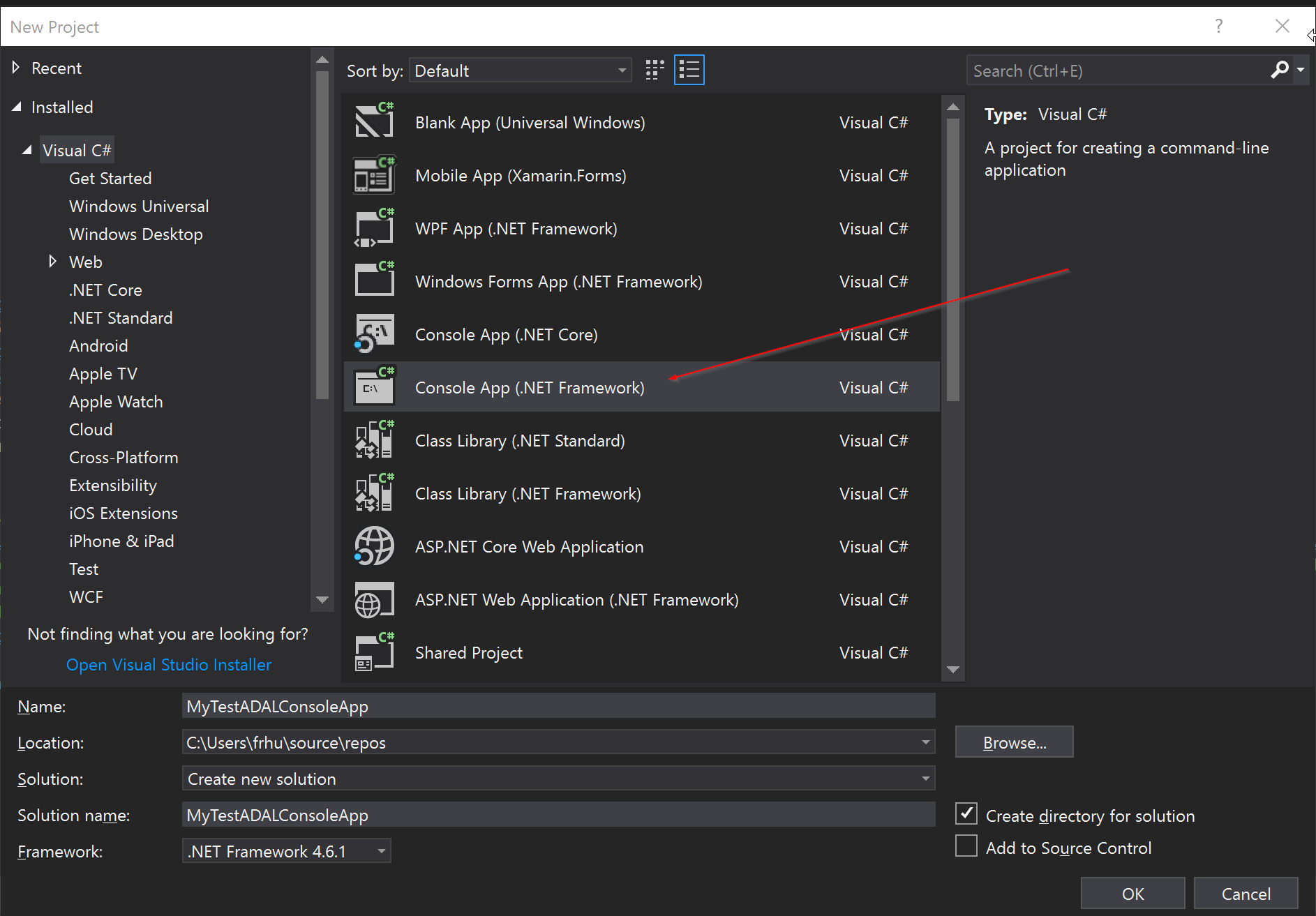The height and width of the screenshot is (916, 1316).
Task: Click the WPF App (.NET Framework) icon
Action: coord(375,227)
